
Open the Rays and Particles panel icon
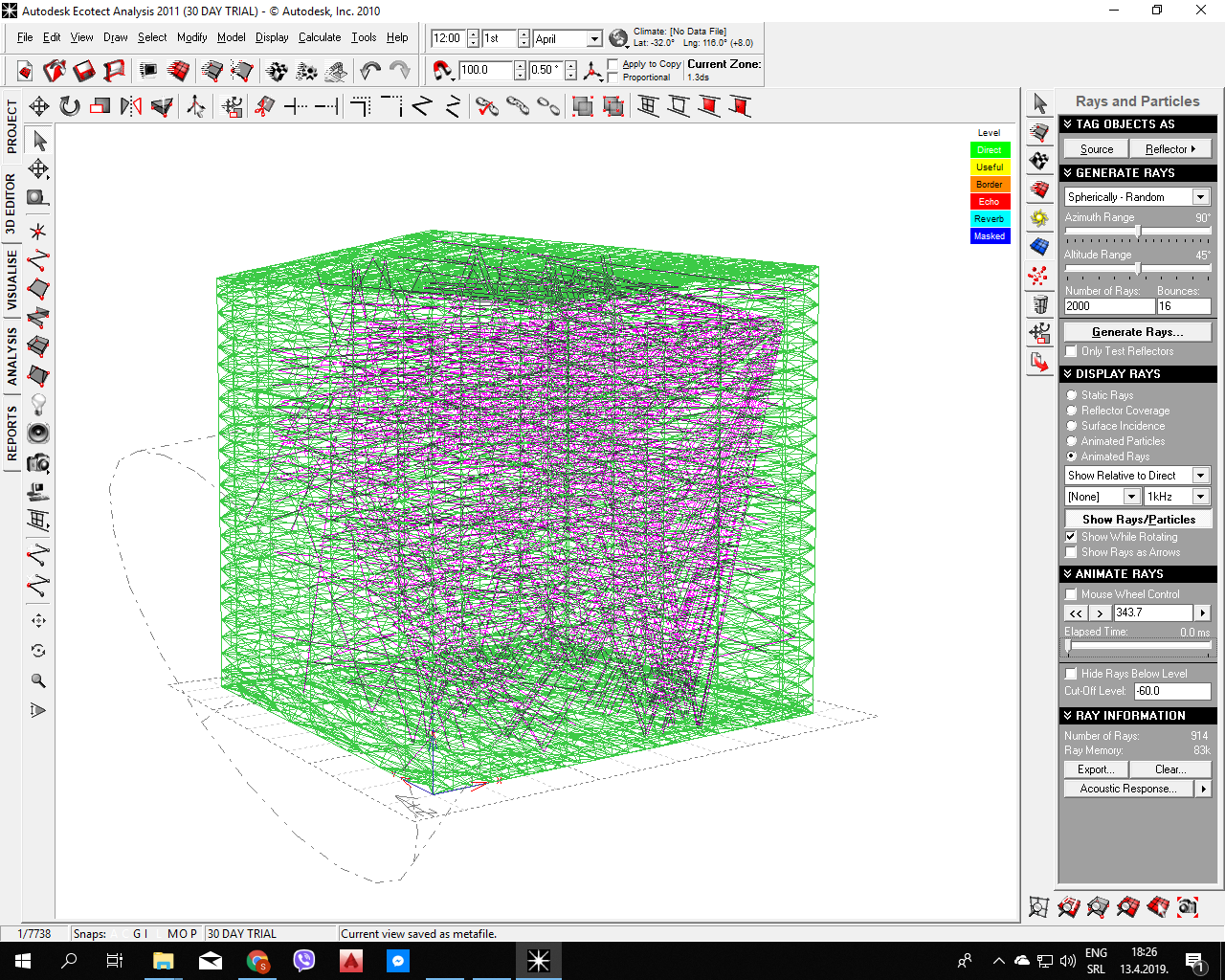tap(1039, 276)
